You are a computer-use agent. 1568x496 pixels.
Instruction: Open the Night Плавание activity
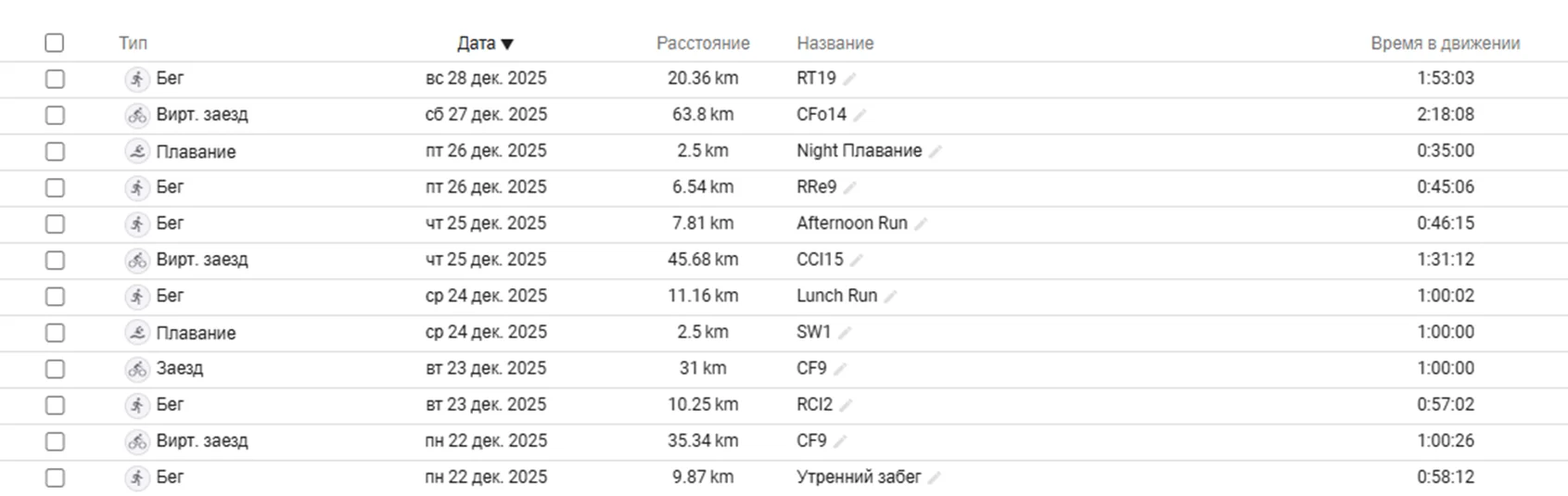click(859, 151)
